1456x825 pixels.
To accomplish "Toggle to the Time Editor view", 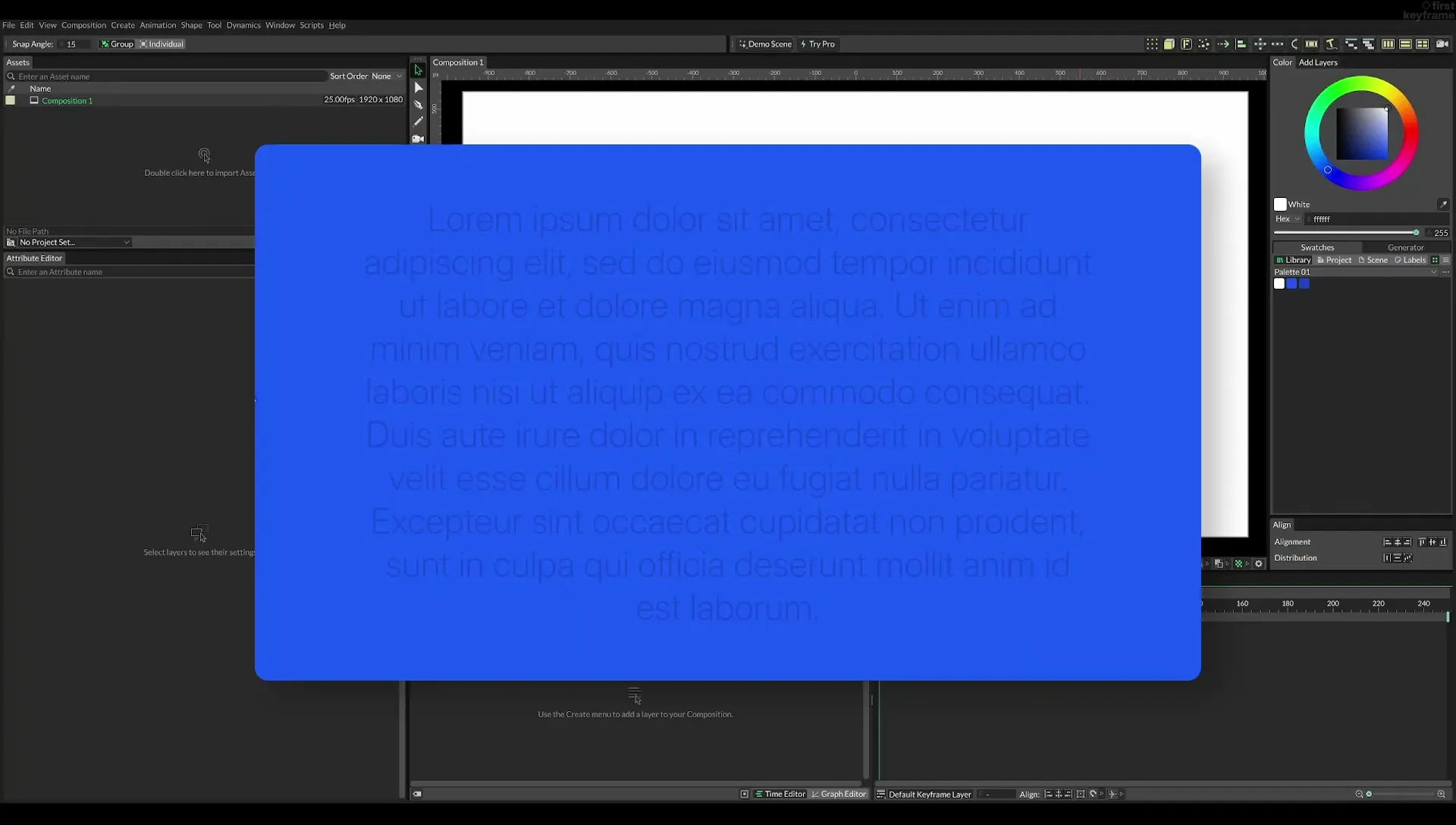I will [780, 794].
